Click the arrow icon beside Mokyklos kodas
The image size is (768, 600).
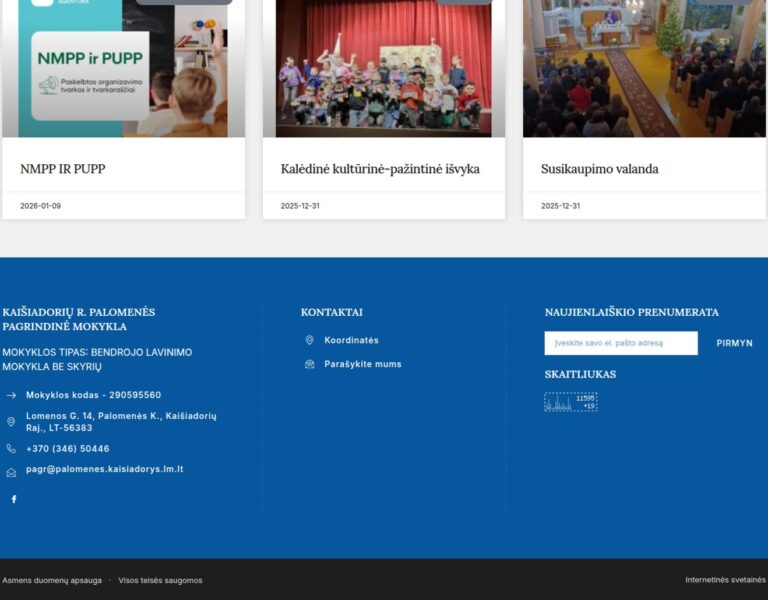(11, 395)
